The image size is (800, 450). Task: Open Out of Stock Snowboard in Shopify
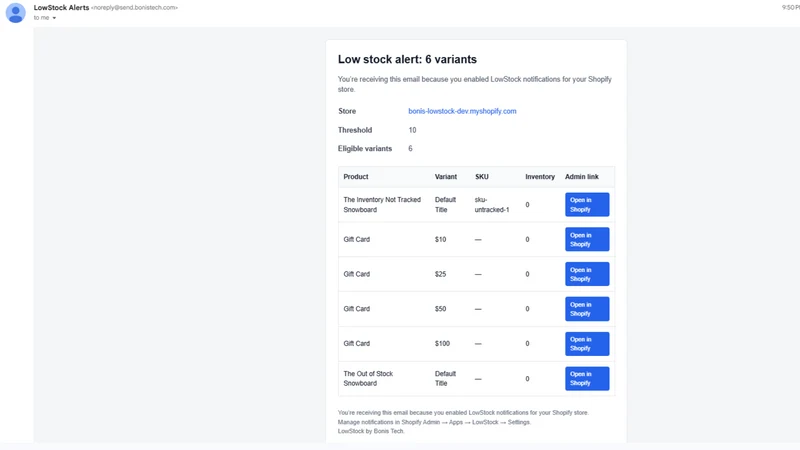(587, 379)
